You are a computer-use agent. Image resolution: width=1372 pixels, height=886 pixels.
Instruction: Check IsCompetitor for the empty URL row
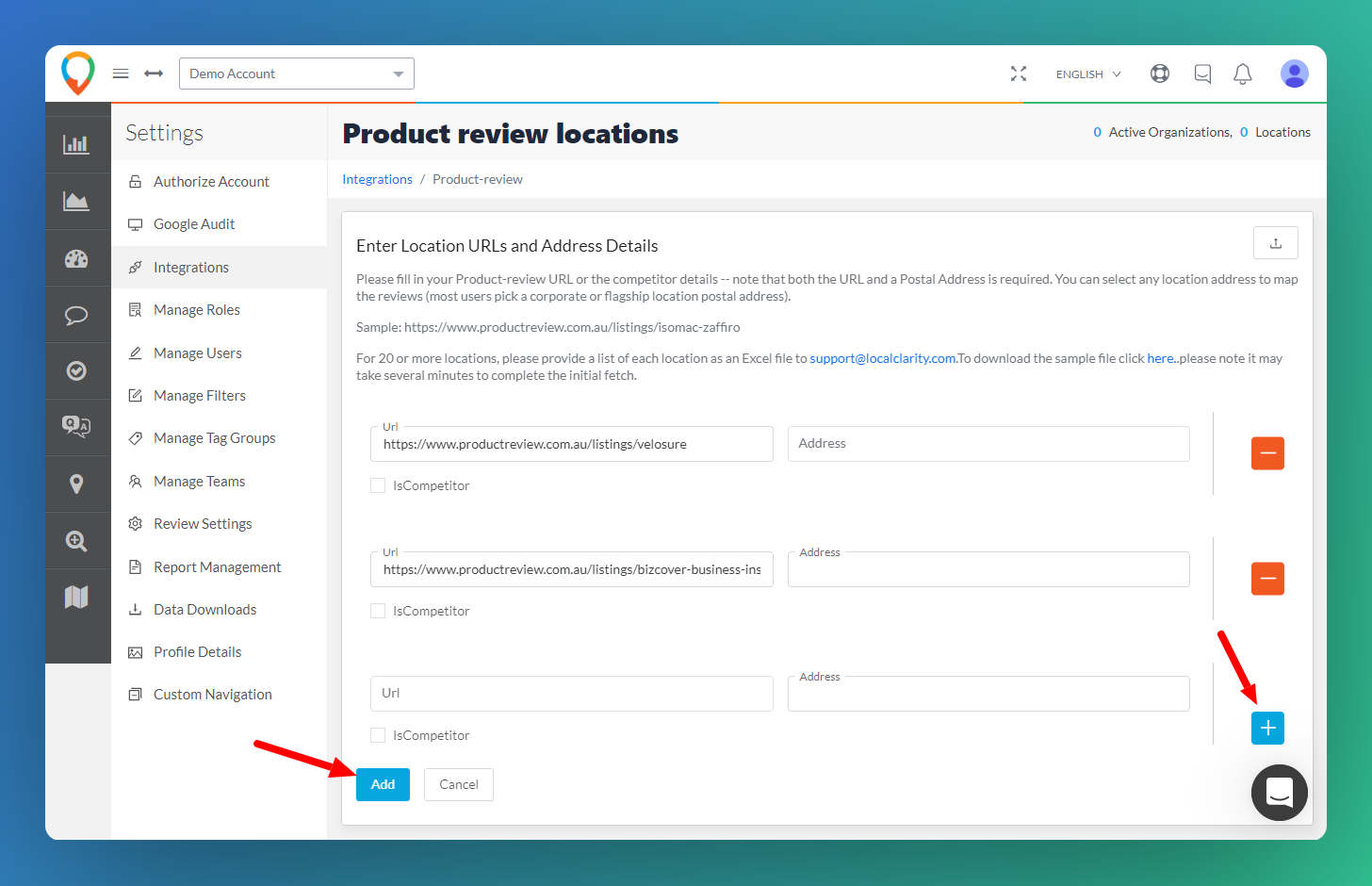pos(378,735)
